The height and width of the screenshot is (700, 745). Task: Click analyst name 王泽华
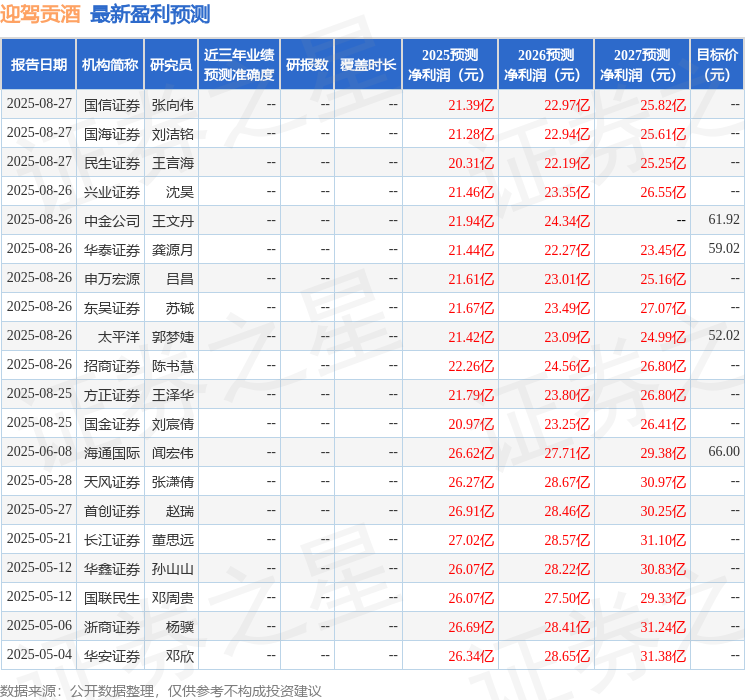(172, 395)
